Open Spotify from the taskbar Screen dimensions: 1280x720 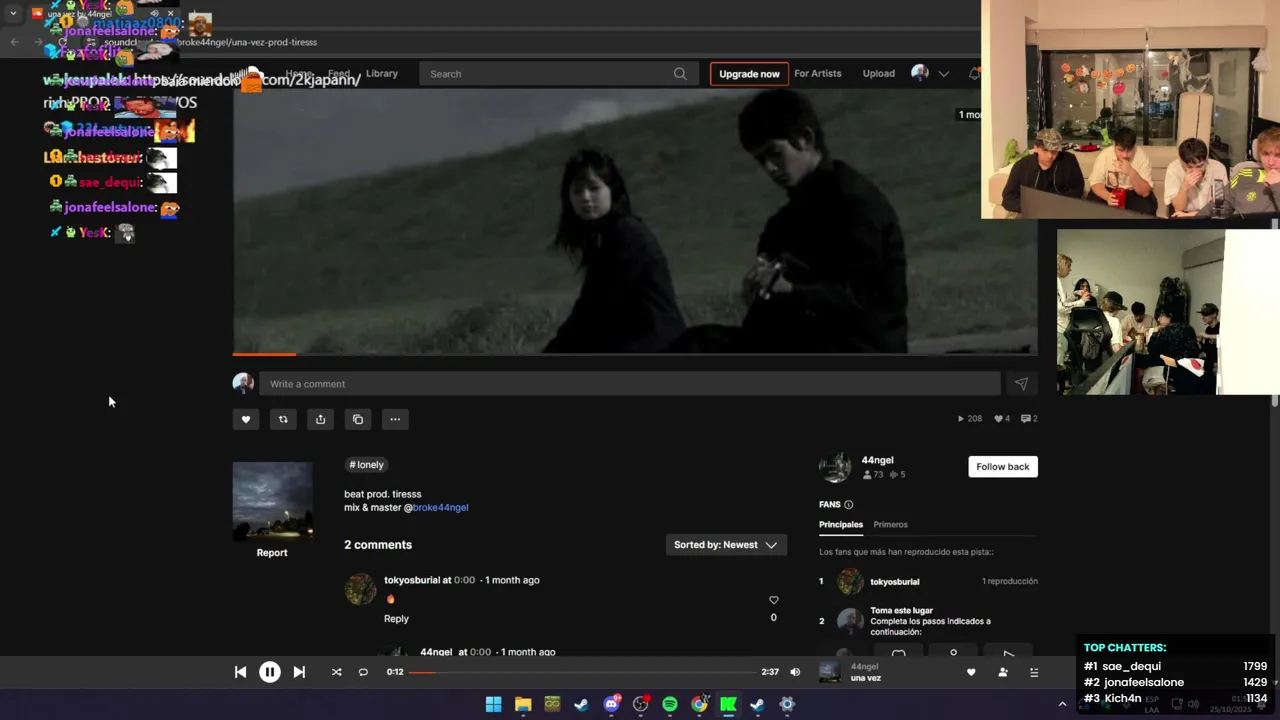[670, 704]
